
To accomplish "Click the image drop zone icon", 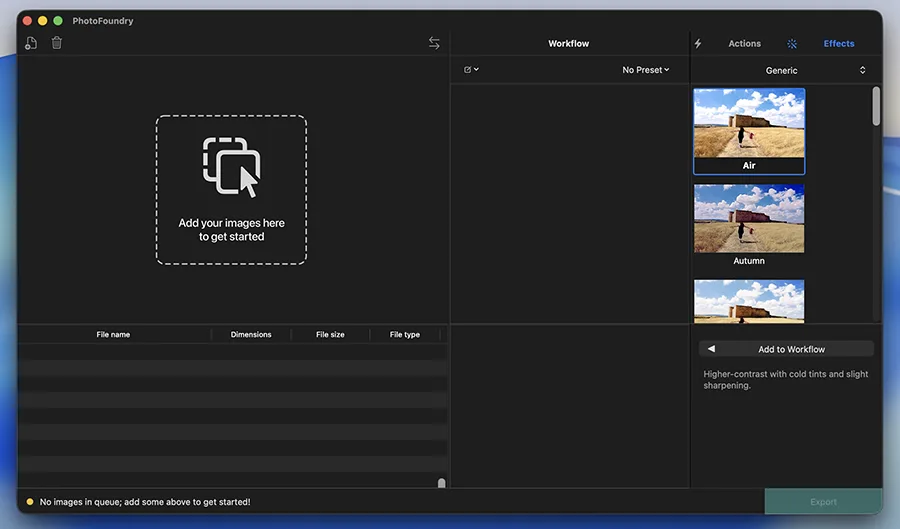I will [x=231, y=167].
